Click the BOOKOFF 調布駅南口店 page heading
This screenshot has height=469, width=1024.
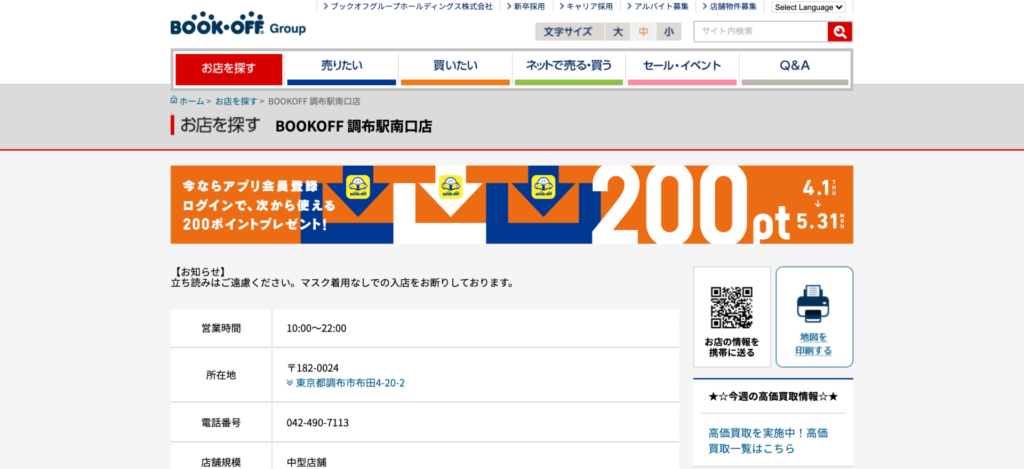pos(354,126)
